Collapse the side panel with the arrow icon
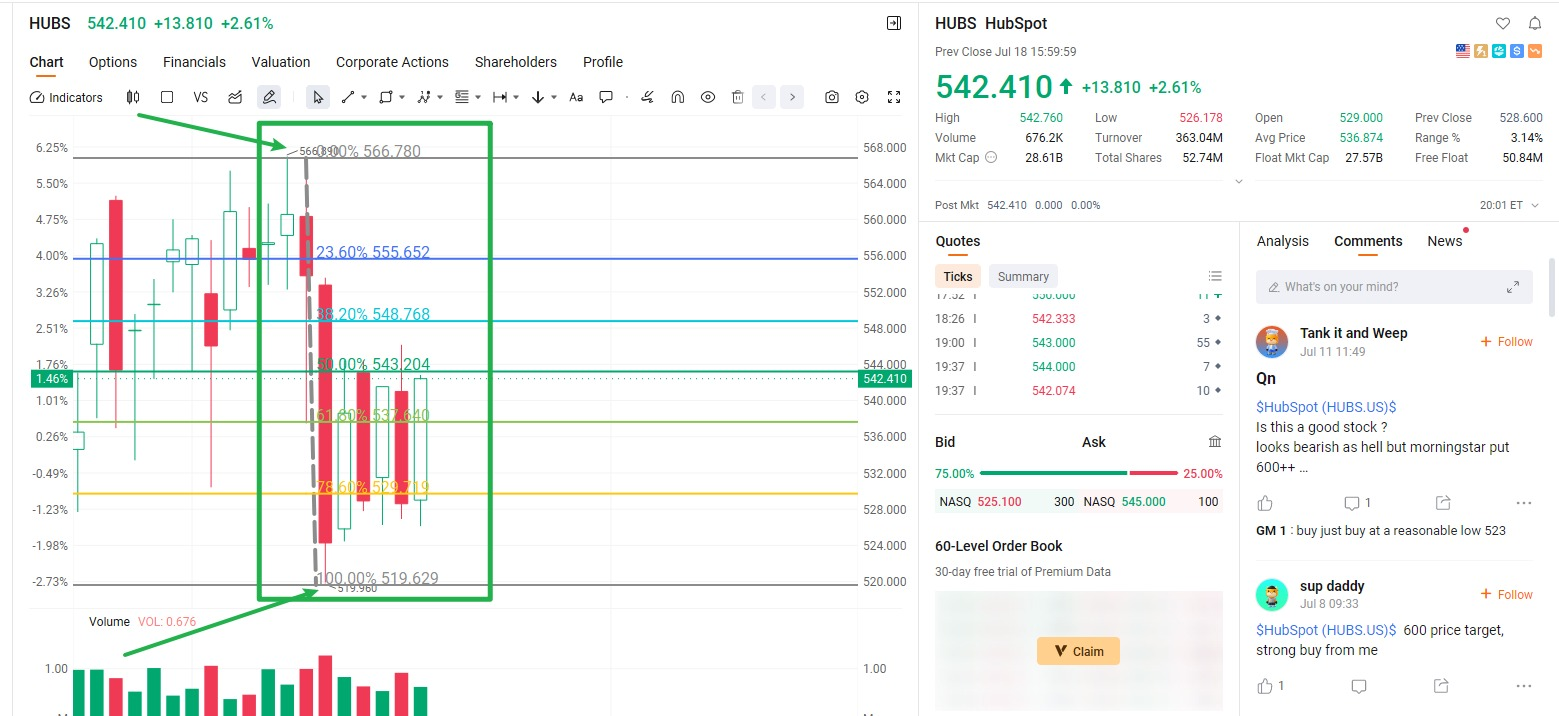The image size is (1559, 716). pyautogui.click(x=894, y=23)
